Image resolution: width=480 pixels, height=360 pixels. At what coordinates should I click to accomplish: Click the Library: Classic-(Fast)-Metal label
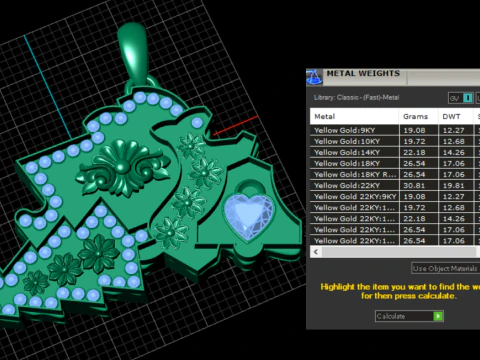(x=356, y=98)
